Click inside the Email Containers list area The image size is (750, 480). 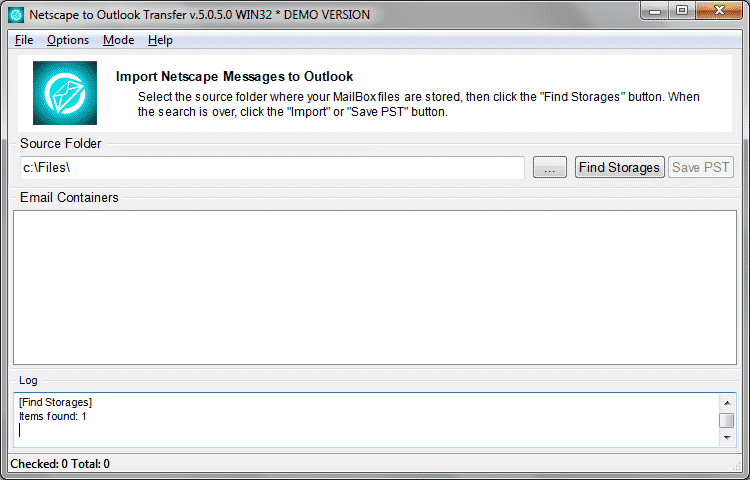[375, 287]
